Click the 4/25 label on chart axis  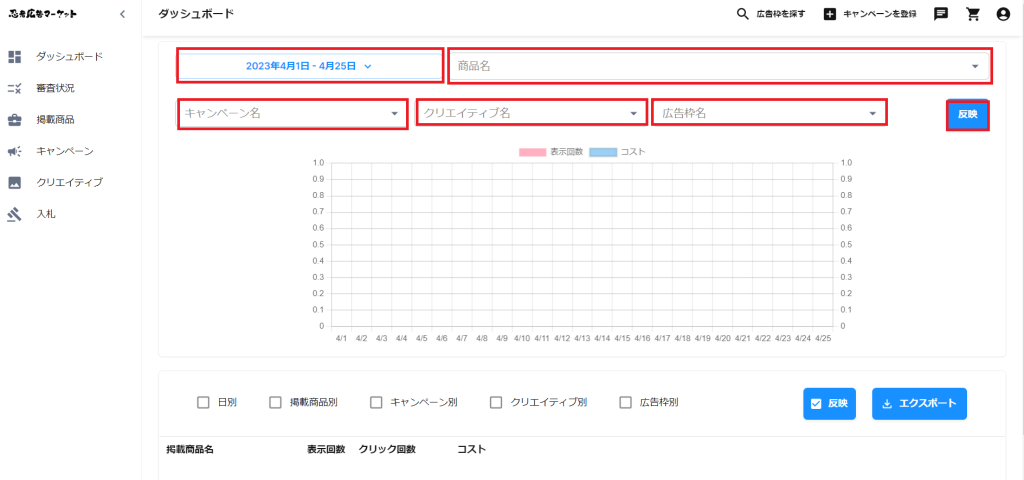pyautogui.click(x=823, y=339)
